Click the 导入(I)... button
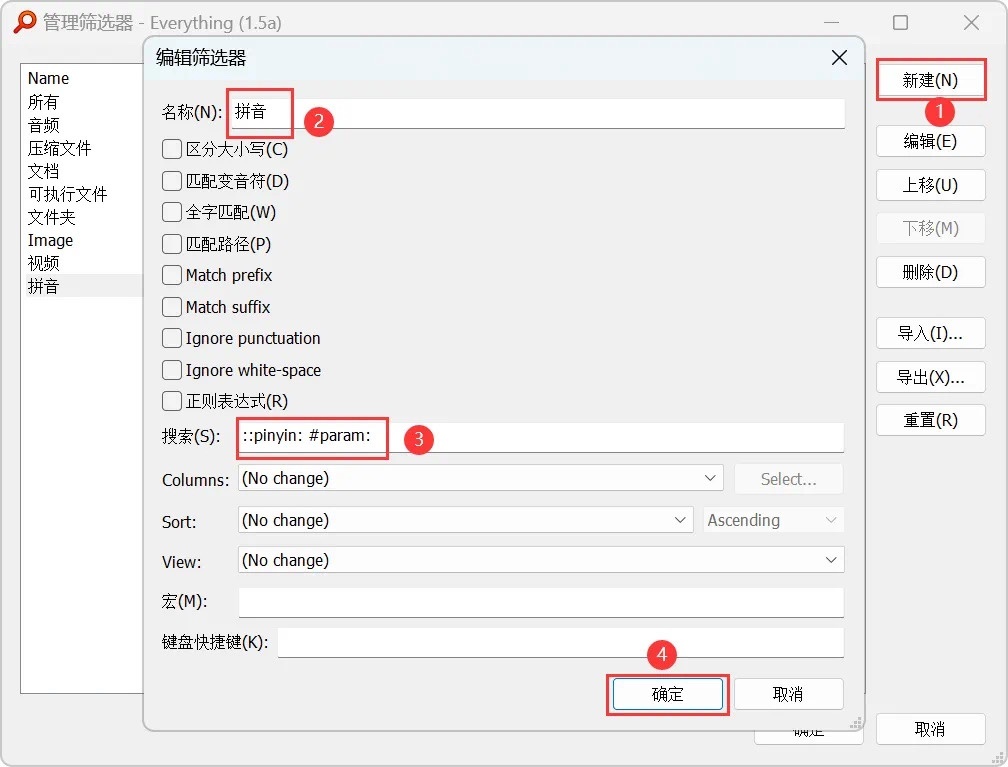This screenshot has width=1008, height=767. pos(930,333)
